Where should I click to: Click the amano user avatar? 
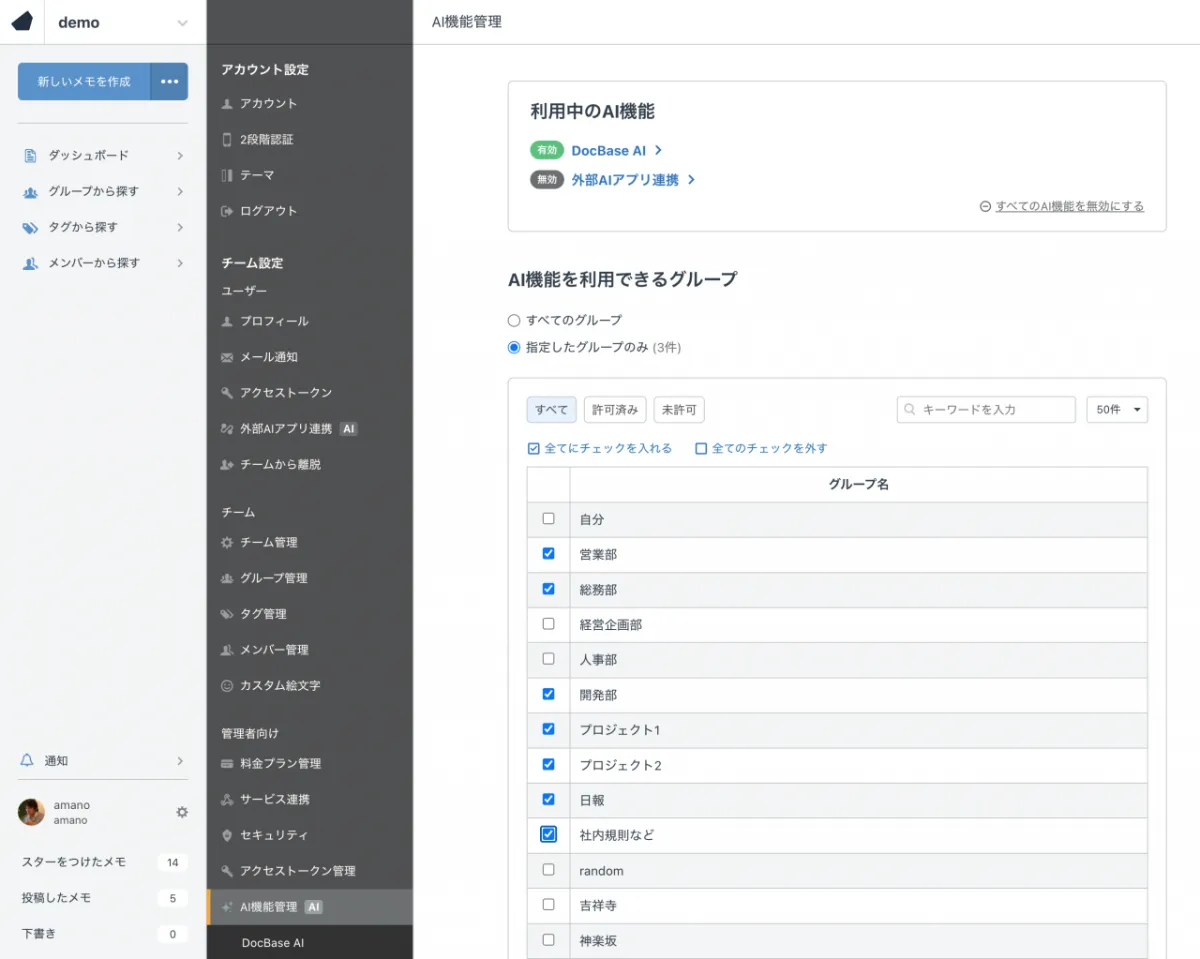click(31, 812)
